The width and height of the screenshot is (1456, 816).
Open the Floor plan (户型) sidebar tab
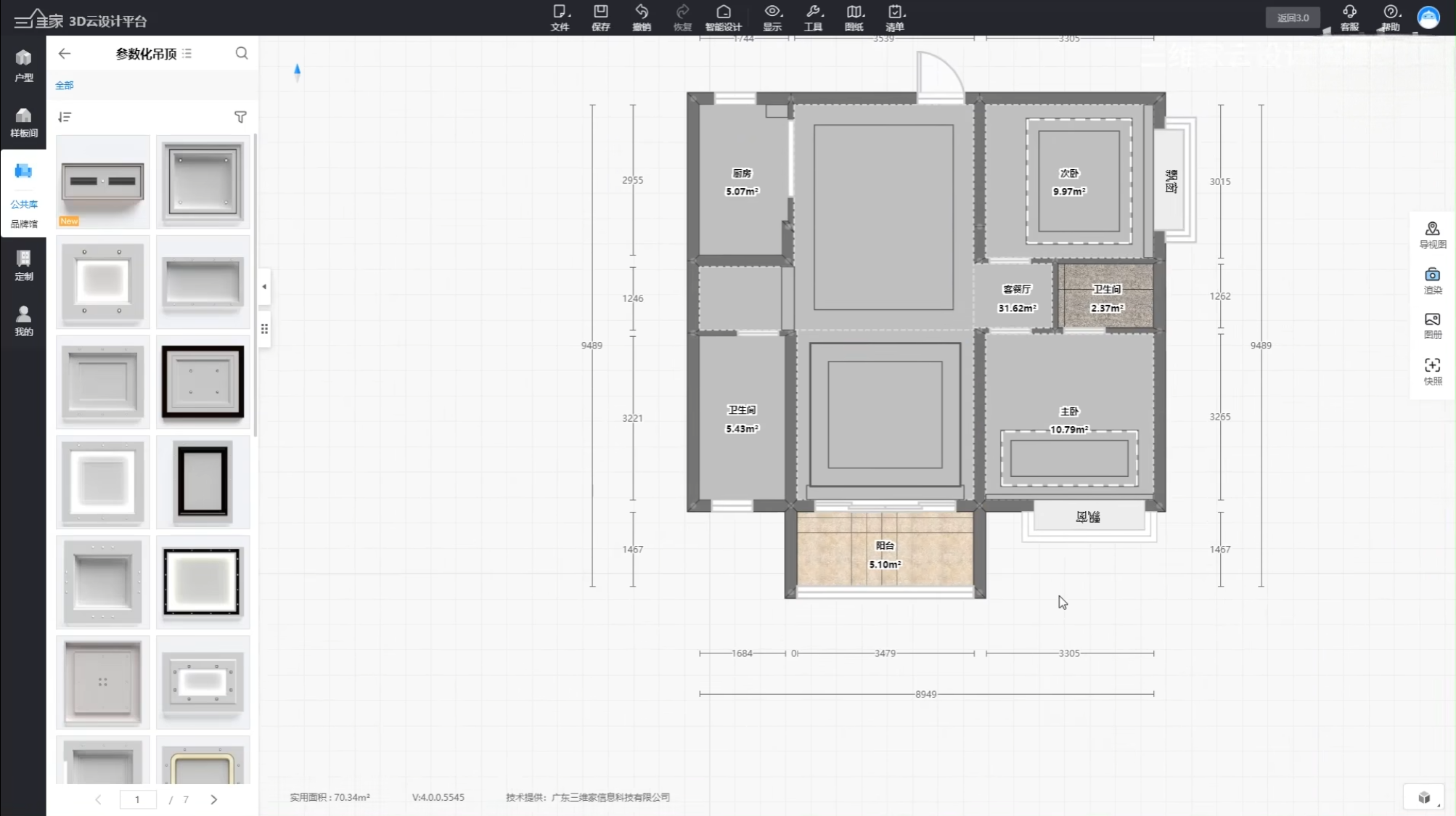click(x=23, y=65)
